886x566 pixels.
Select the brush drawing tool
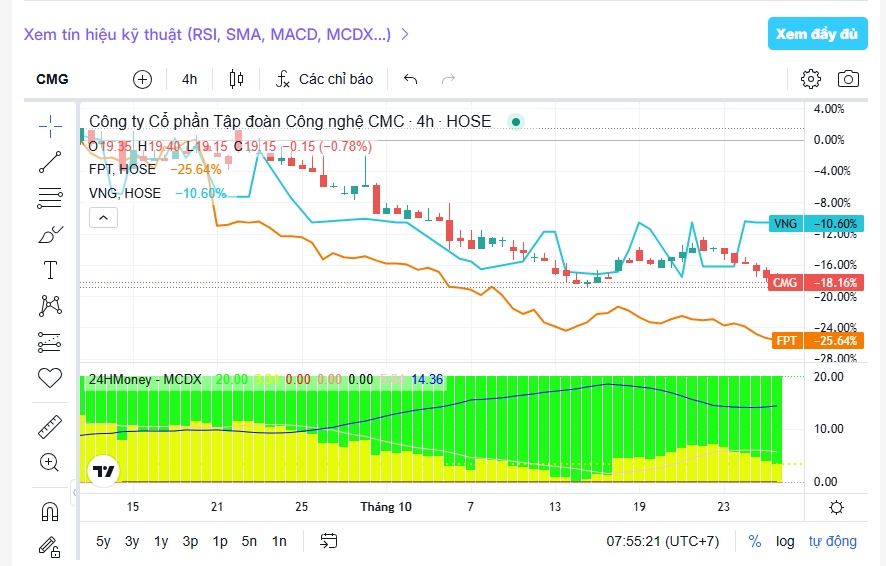coord(50,234)
